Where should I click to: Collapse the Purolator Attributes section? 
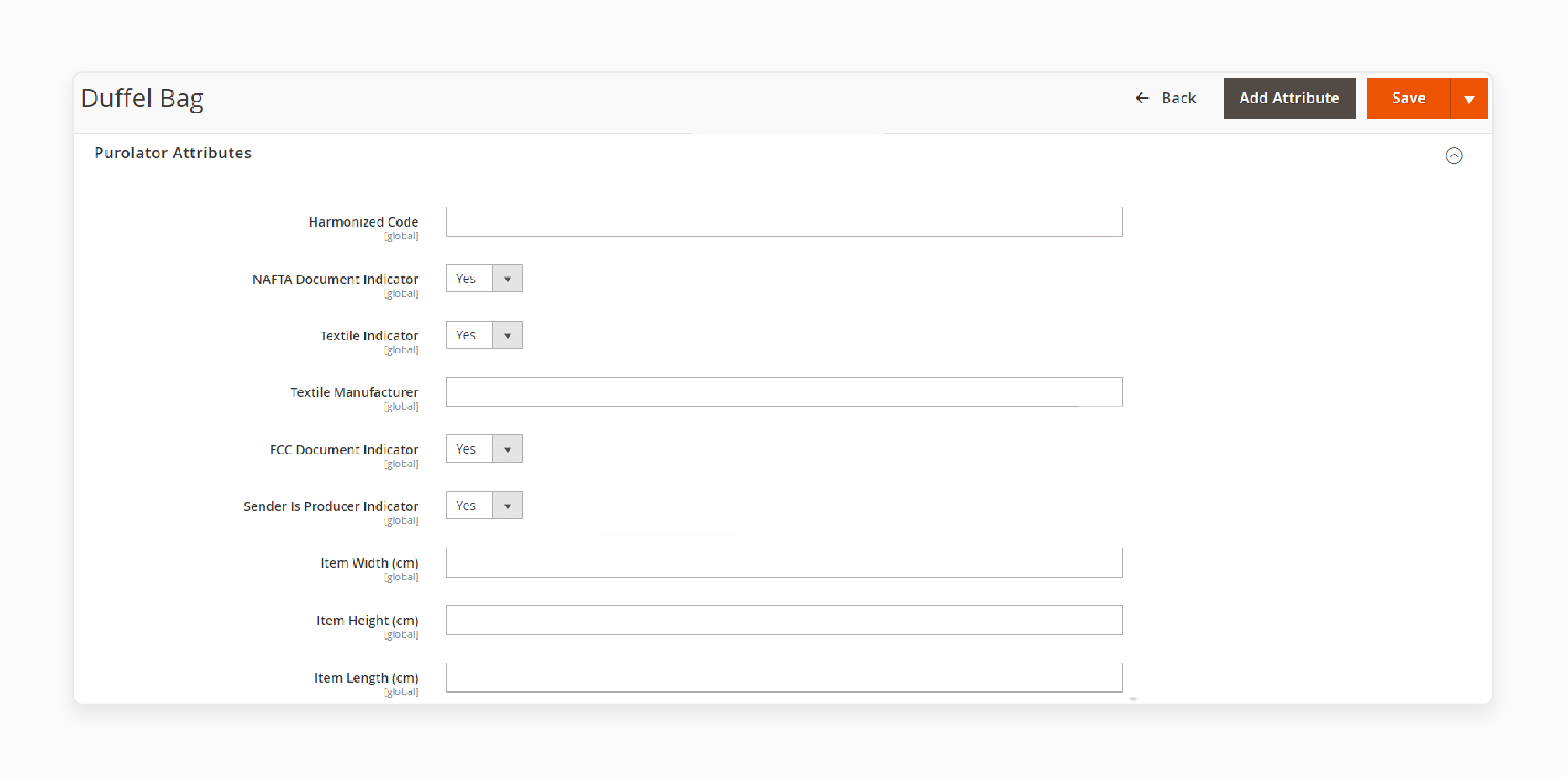(x=1454, y=156)
